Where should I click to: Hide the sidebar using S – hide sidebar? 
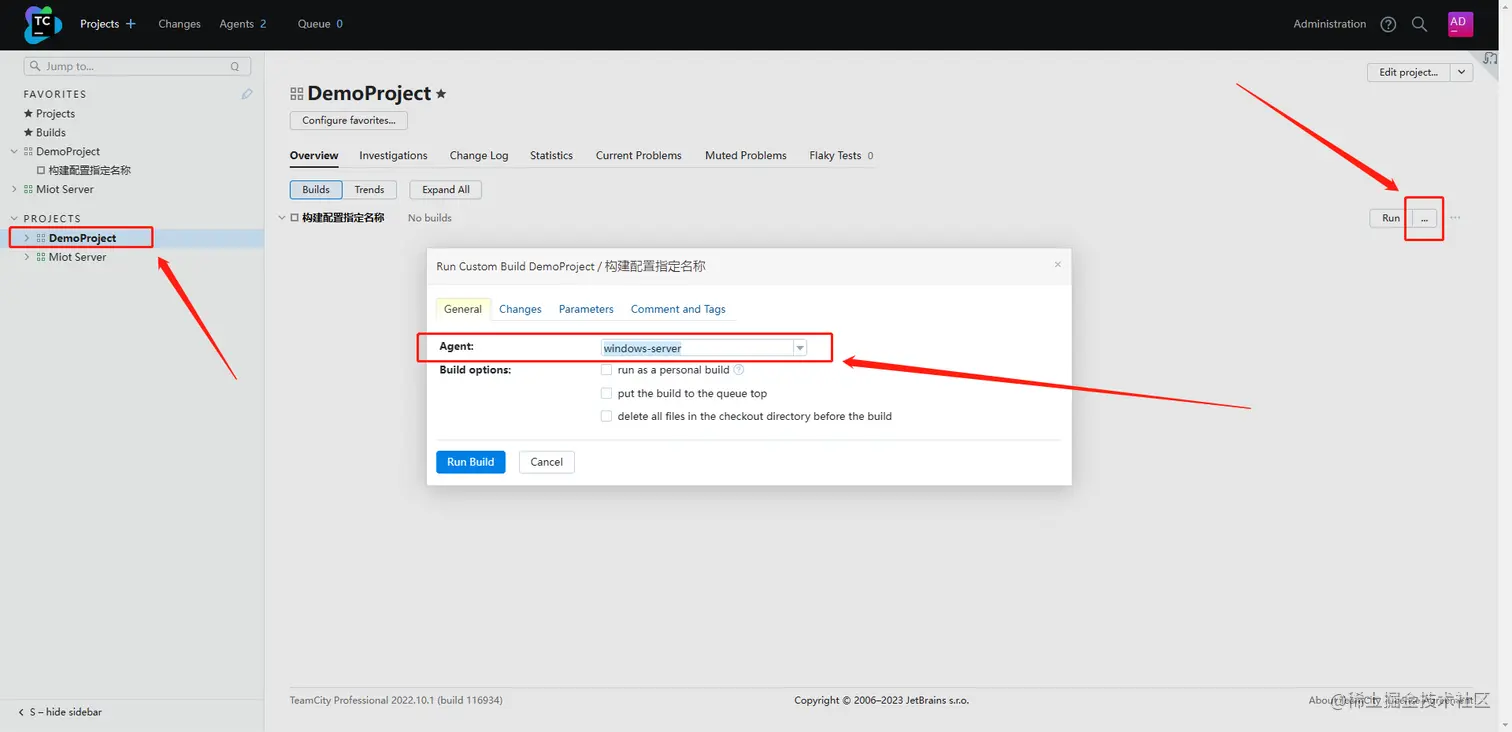(60, 712)
